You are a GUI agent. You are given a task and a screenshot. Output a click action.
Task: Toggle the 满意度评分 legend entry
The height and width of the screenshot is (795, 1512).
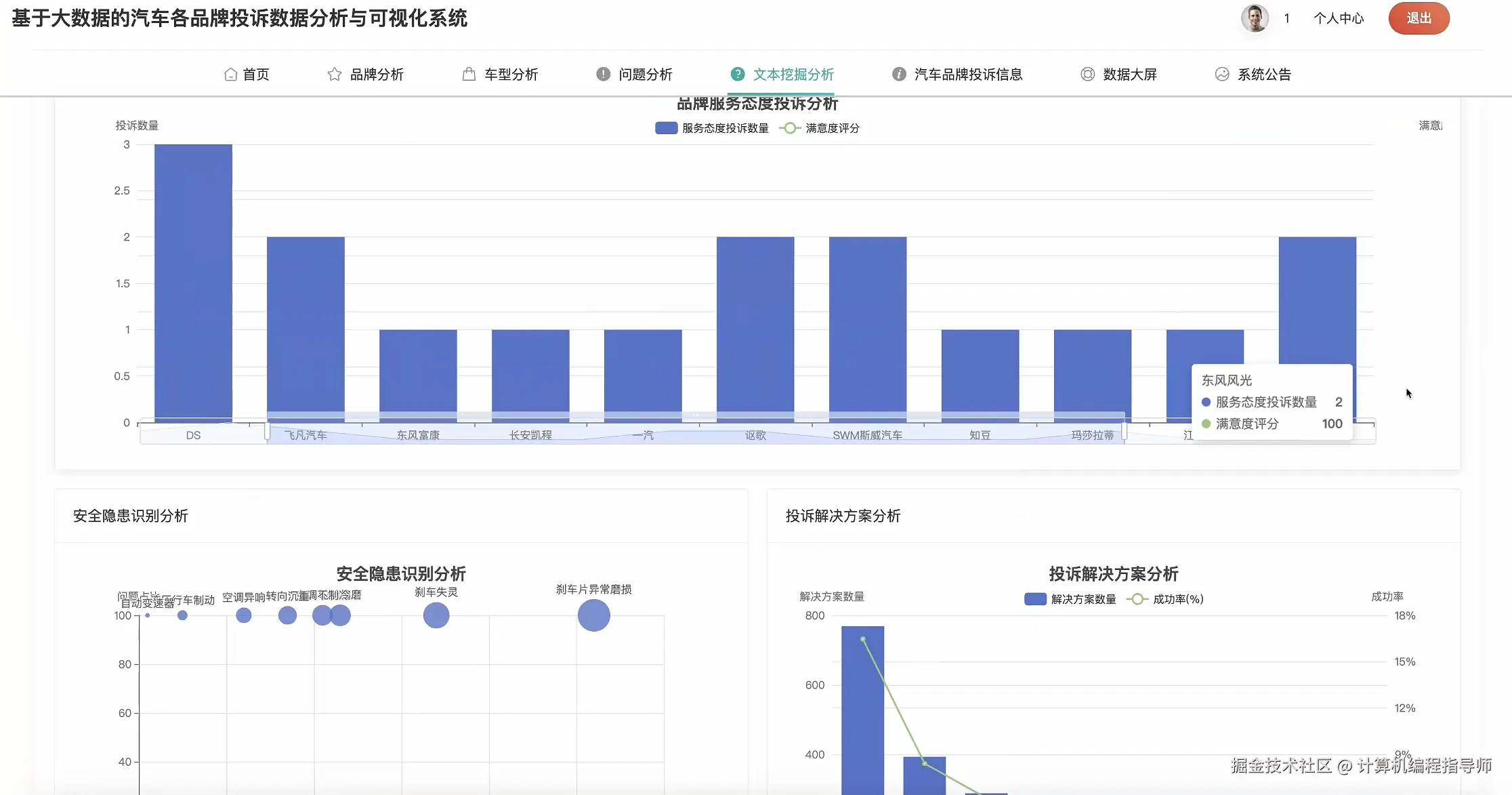(x=820, y=127)
